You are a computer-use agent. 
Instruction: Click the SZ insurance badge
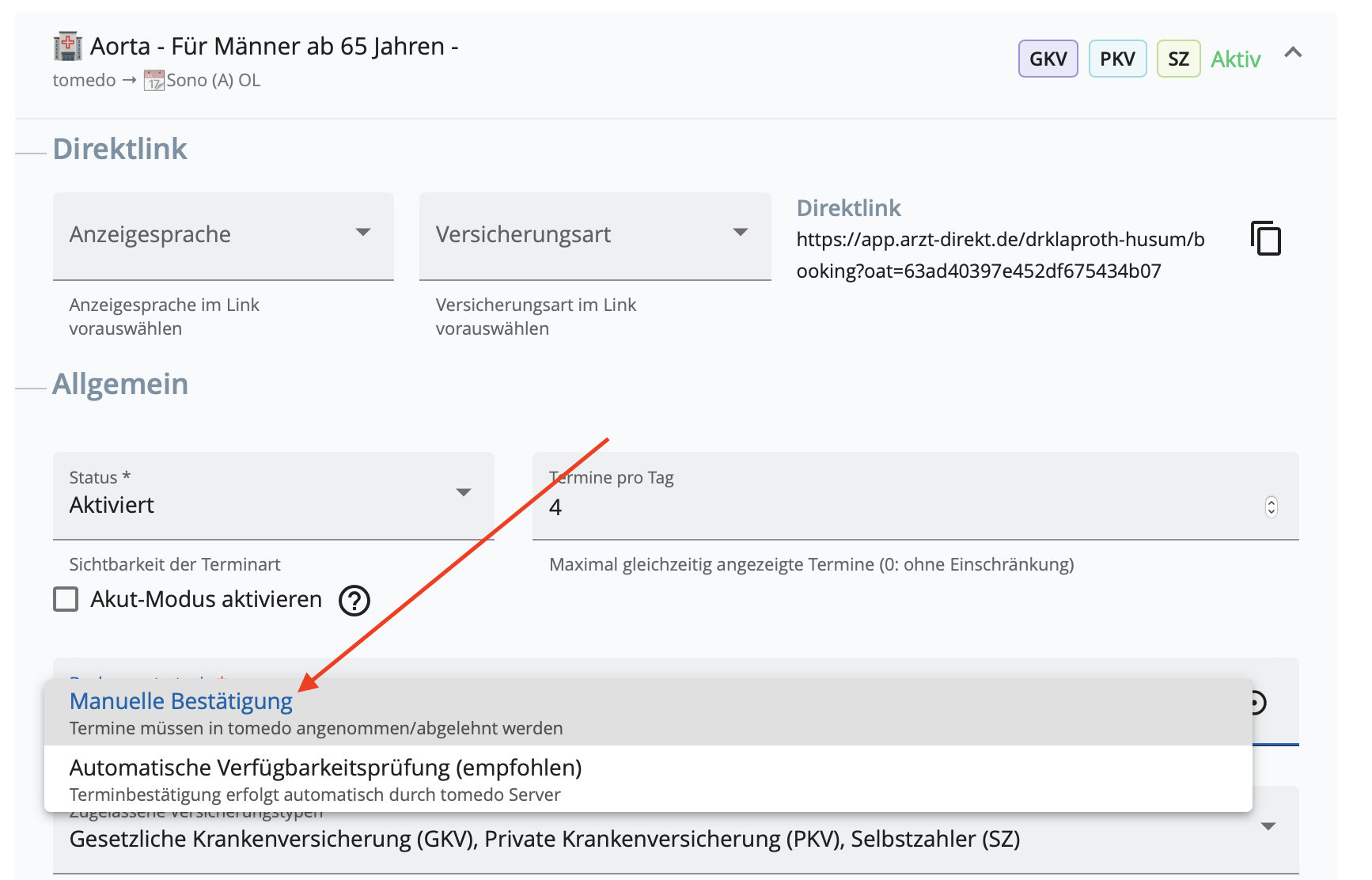1178,59
